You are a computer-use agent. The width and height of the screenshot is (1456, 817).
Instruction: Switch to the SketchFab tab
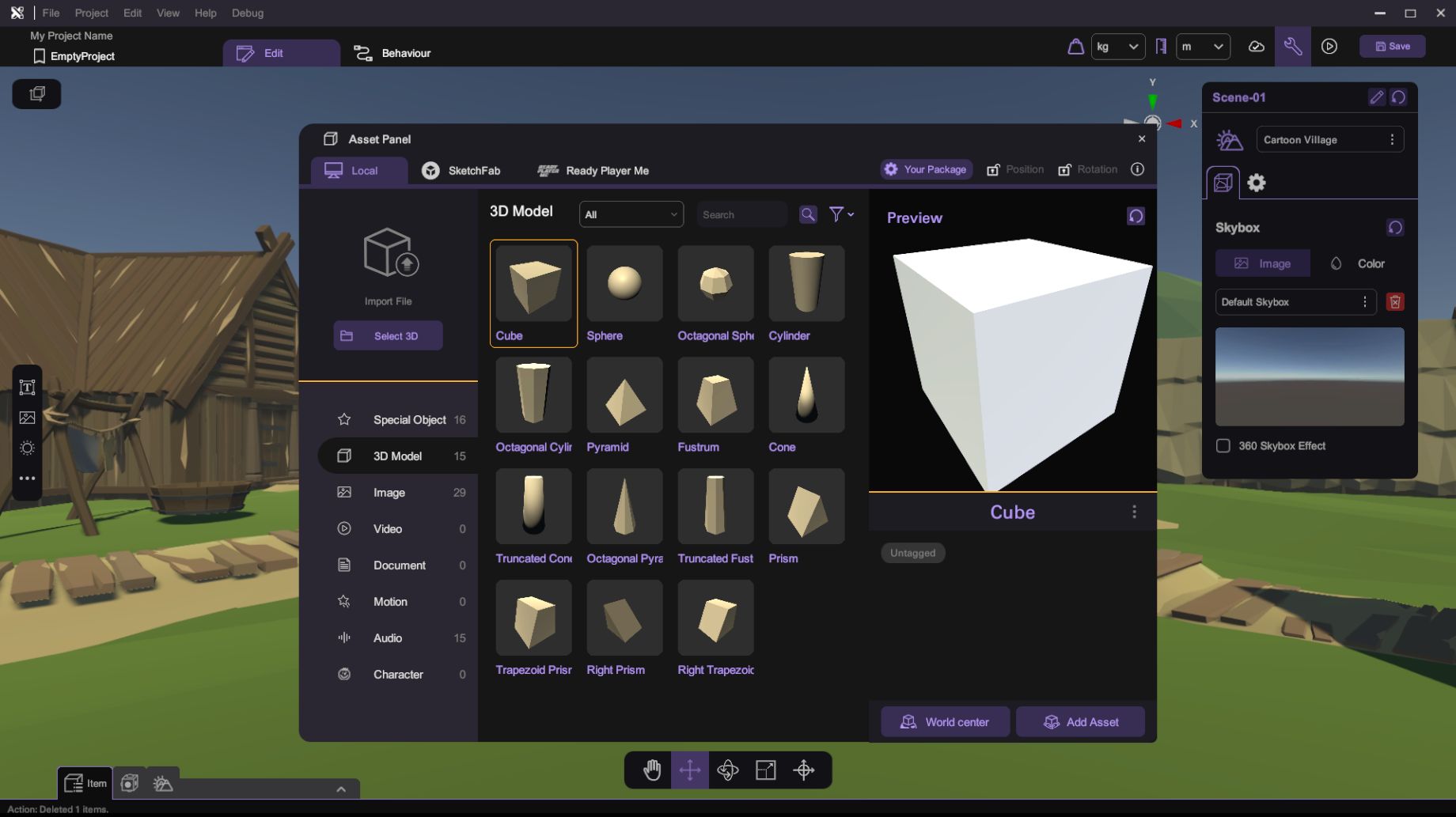tap(461, 171)
